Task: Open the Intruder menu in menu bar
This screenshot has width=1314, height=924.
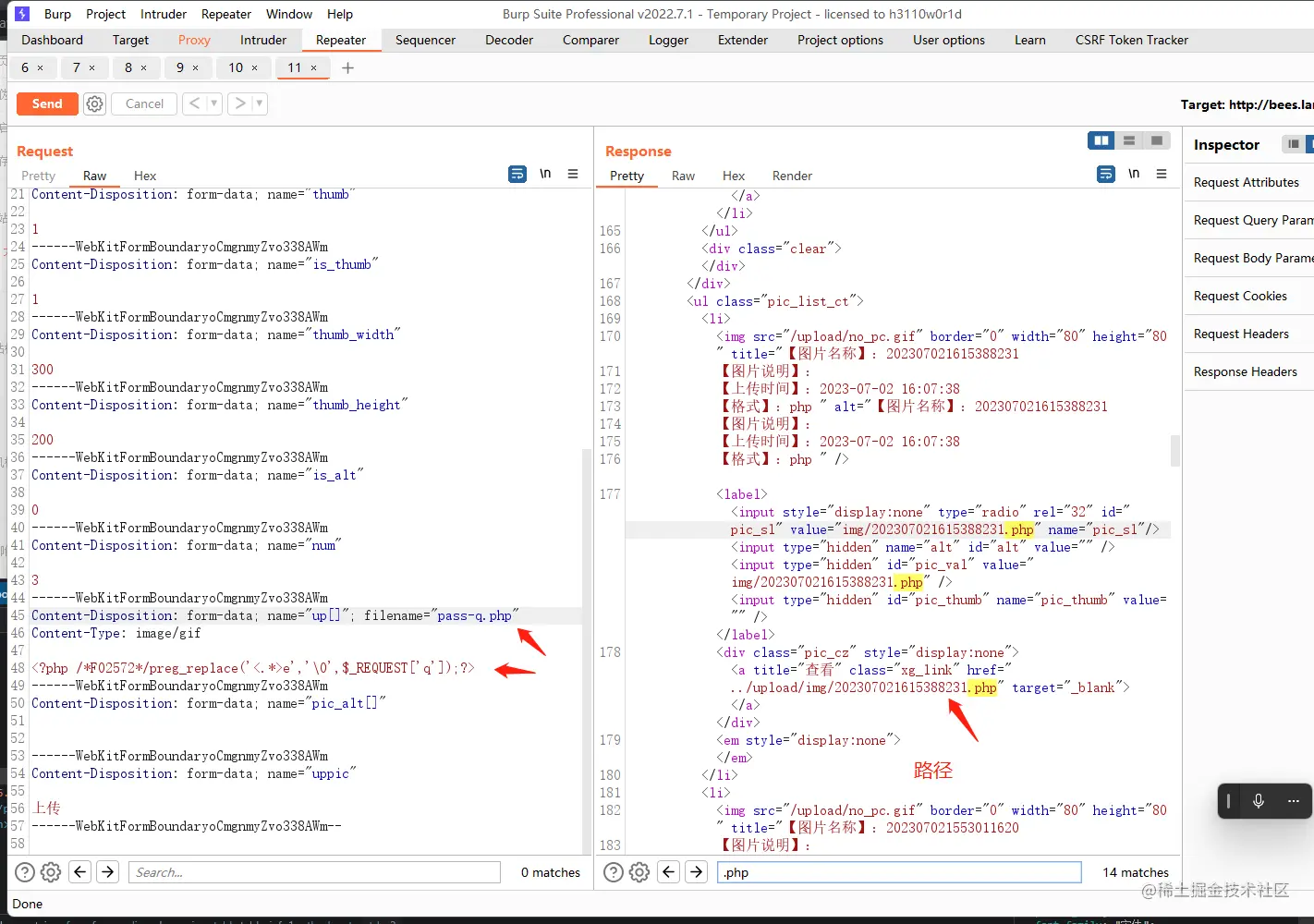Action: pyautogui.click(x=164, y=14)
